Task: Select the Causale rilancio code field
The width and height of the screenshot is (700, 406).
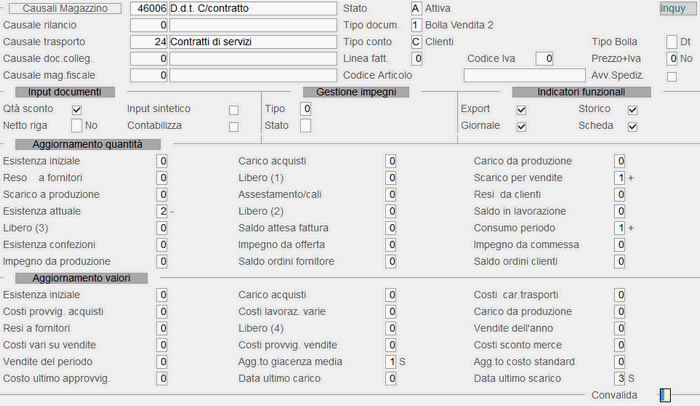Action: click(x=149, y=25)
